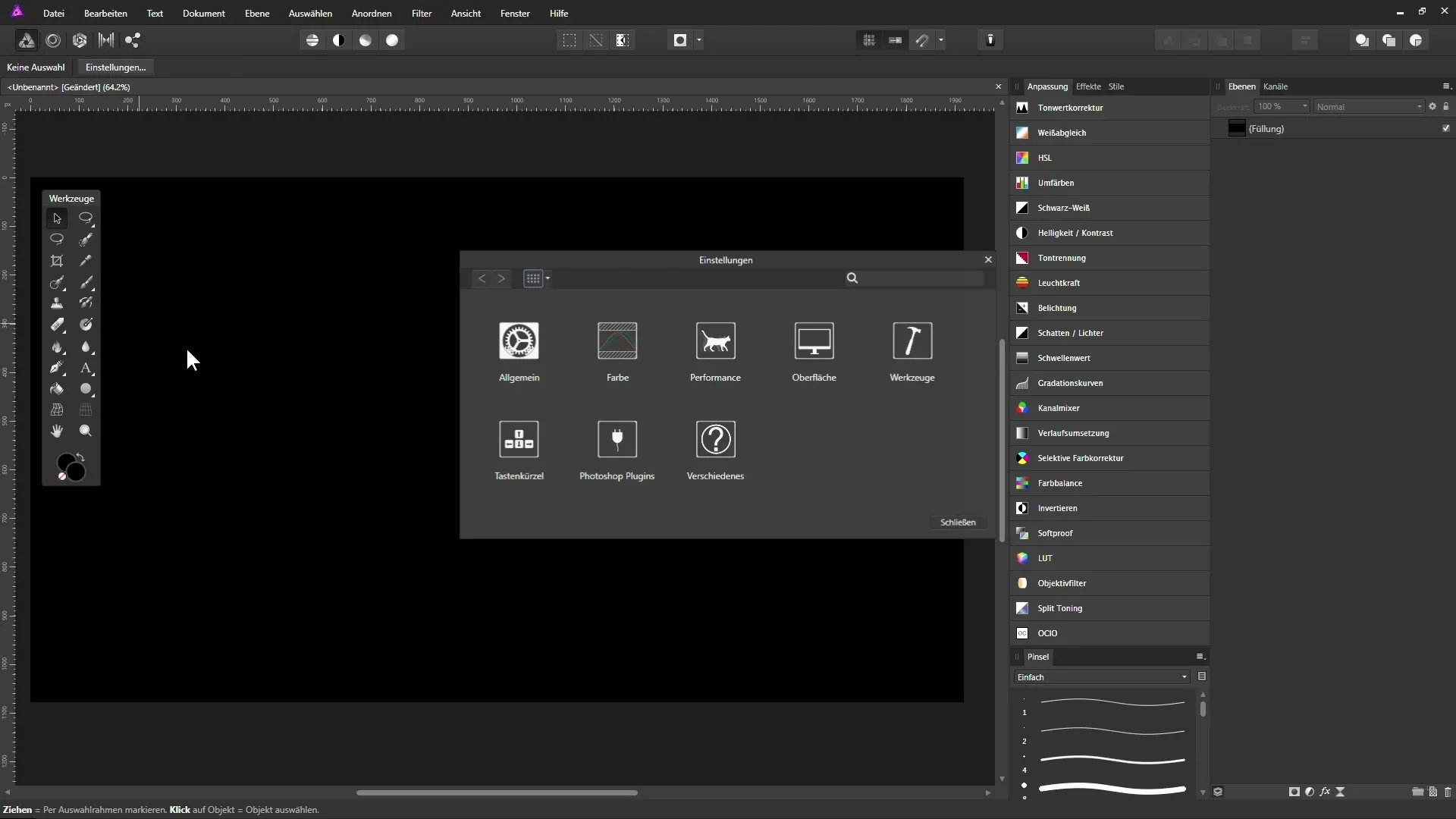The height and width of the screenshot is (819, 1456).
Task: Add a Gradationskurven adjustment
Action: [x=1070, y=383]
